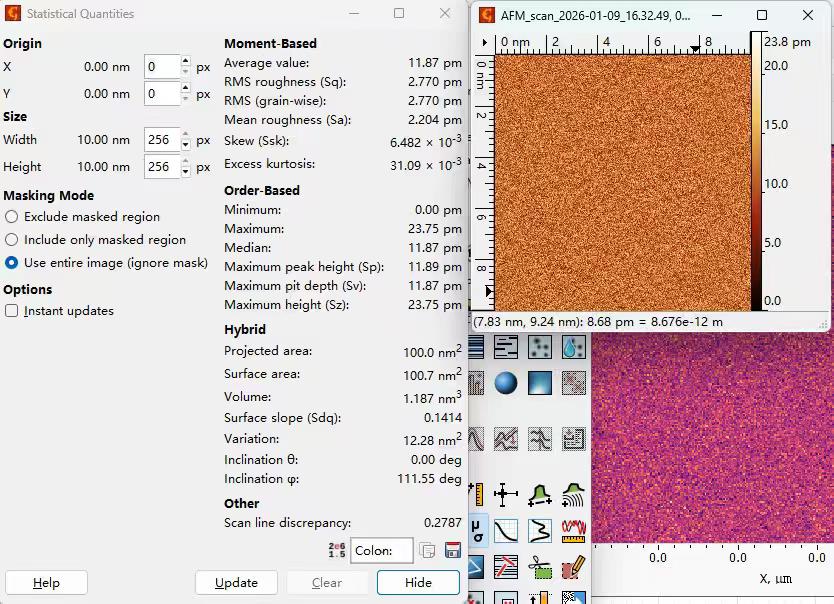Click the Colon format text field
The height and width of the screenshot is (604, 834).
(x=382, y=551)
